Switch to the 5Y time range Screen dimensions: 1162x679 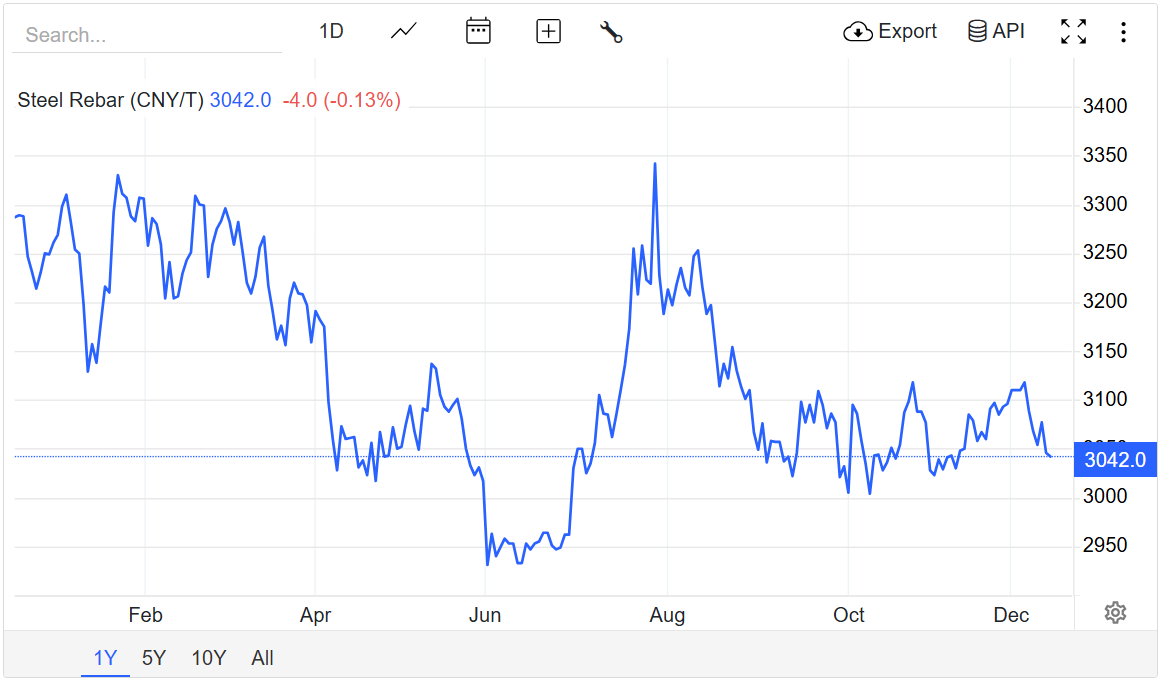[154, 658]
